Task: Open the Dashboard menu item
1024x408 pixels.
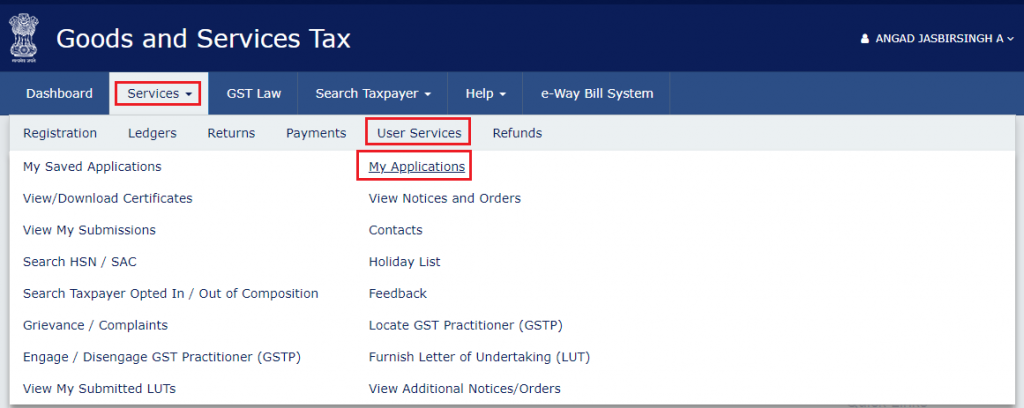Action: pyautogui.click(x=59, y=93)
